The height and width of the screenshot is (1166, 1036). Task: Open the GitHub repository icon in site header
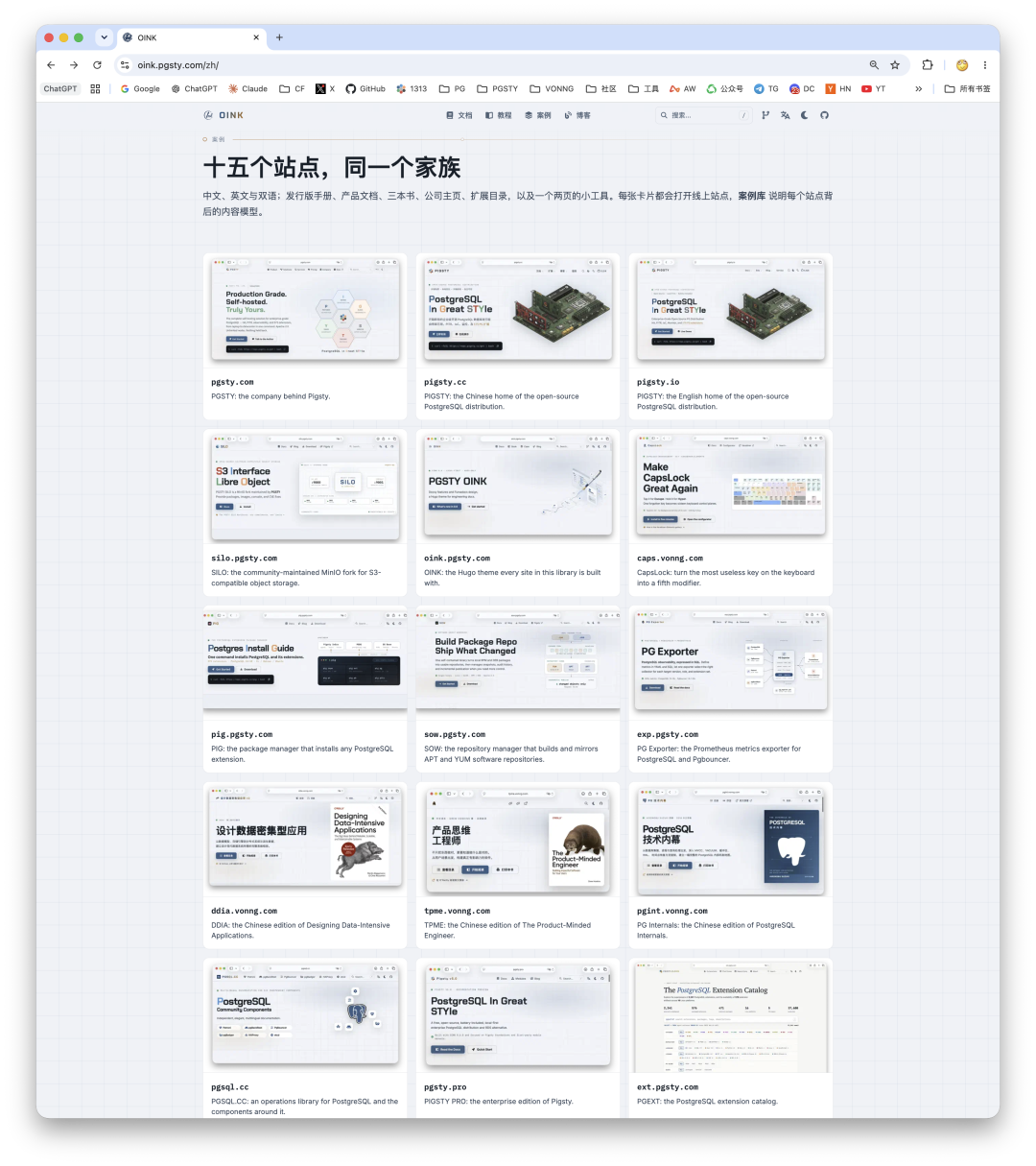824,115
